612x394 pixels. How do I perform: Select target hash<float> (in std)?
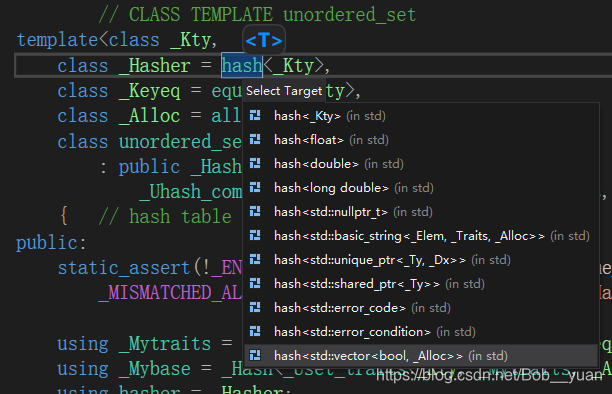(x=421, y=140)
